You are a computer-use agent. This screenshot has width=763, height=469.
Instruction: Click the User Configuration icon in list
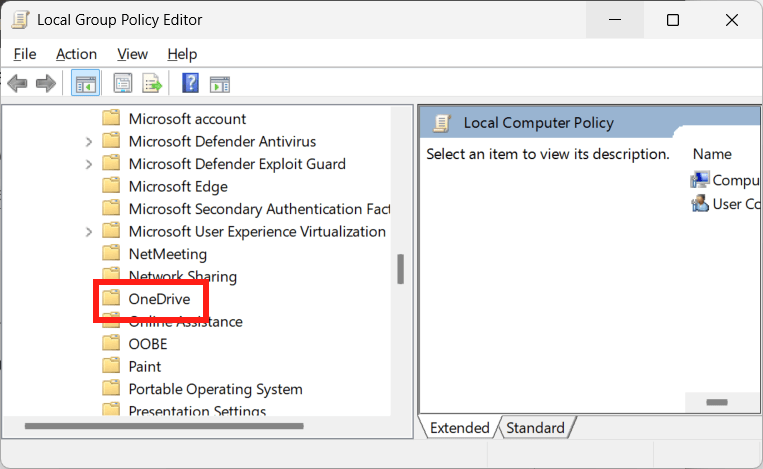[700, 204]
